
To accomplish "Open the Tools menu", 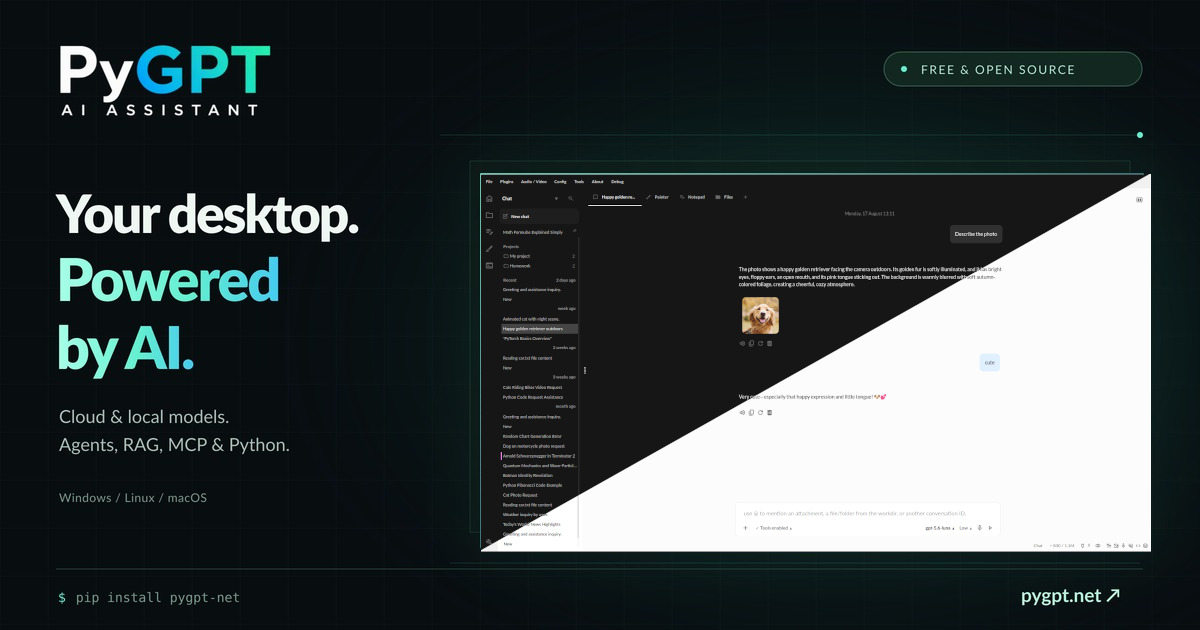I will [x=579, y=182].
